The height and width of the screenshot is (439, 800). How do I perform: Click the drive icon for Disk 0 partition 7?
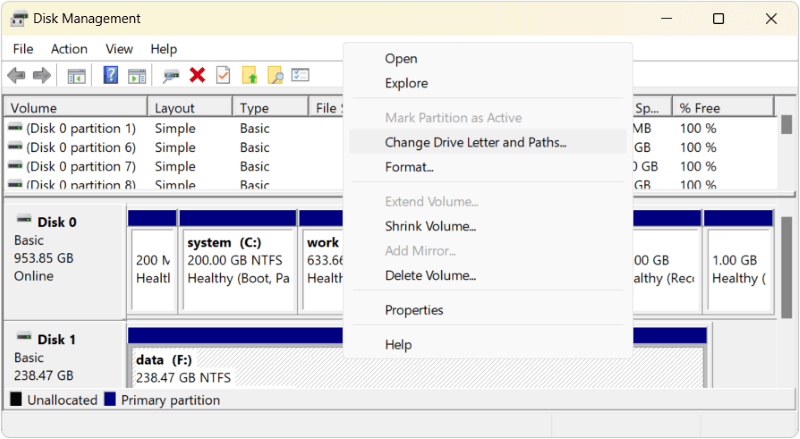[15, 165]
